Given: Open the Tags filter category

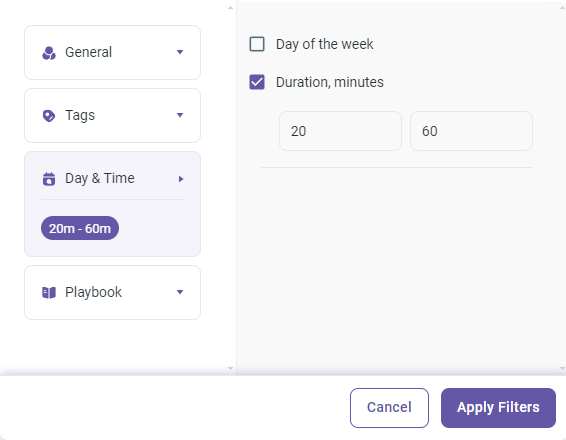Looking at the screenshot, I should [112, 116].
